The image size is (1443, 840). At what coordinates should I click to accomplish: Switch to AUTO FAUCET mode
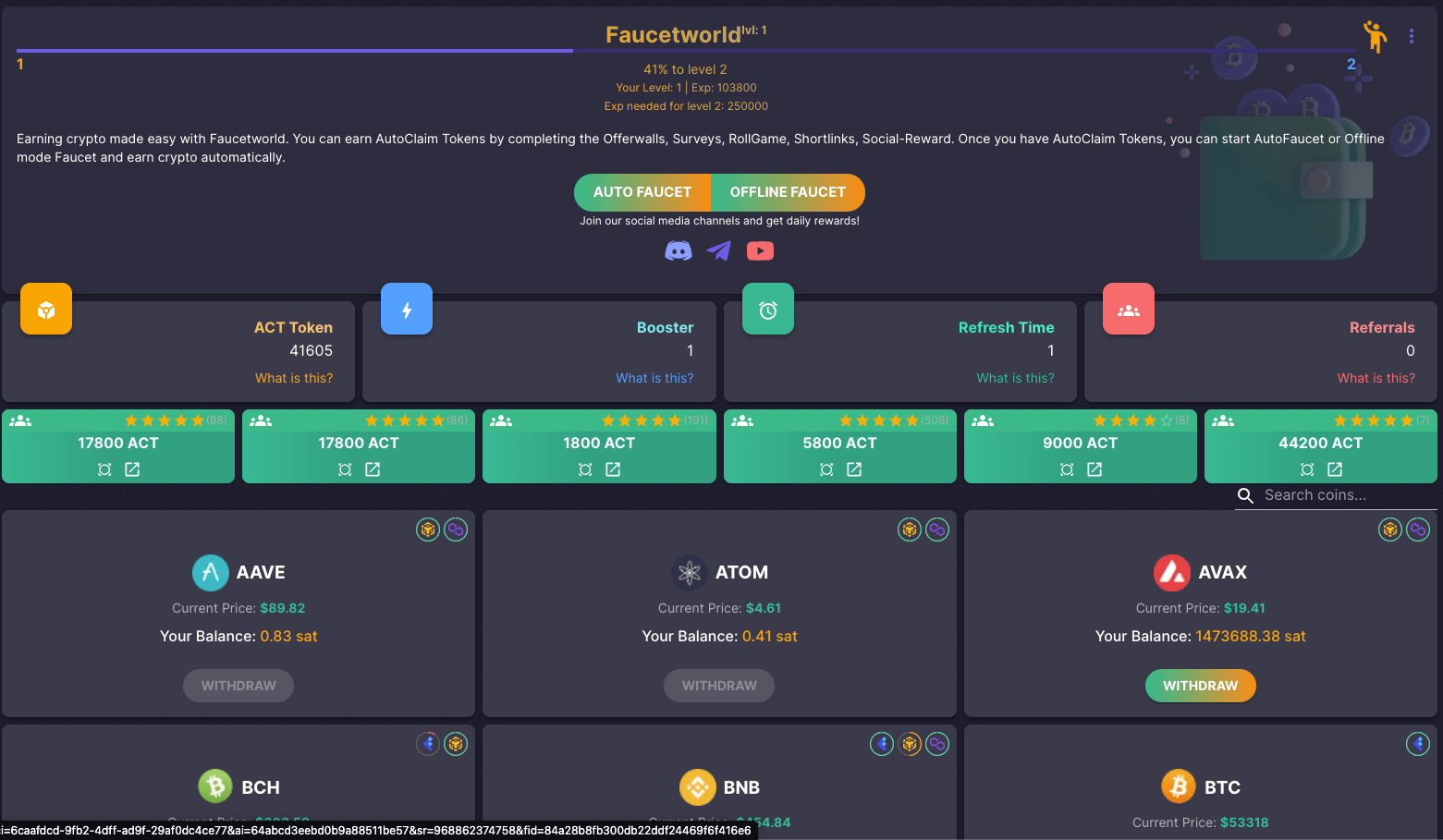pyautogui.click(x=642, y=192)
